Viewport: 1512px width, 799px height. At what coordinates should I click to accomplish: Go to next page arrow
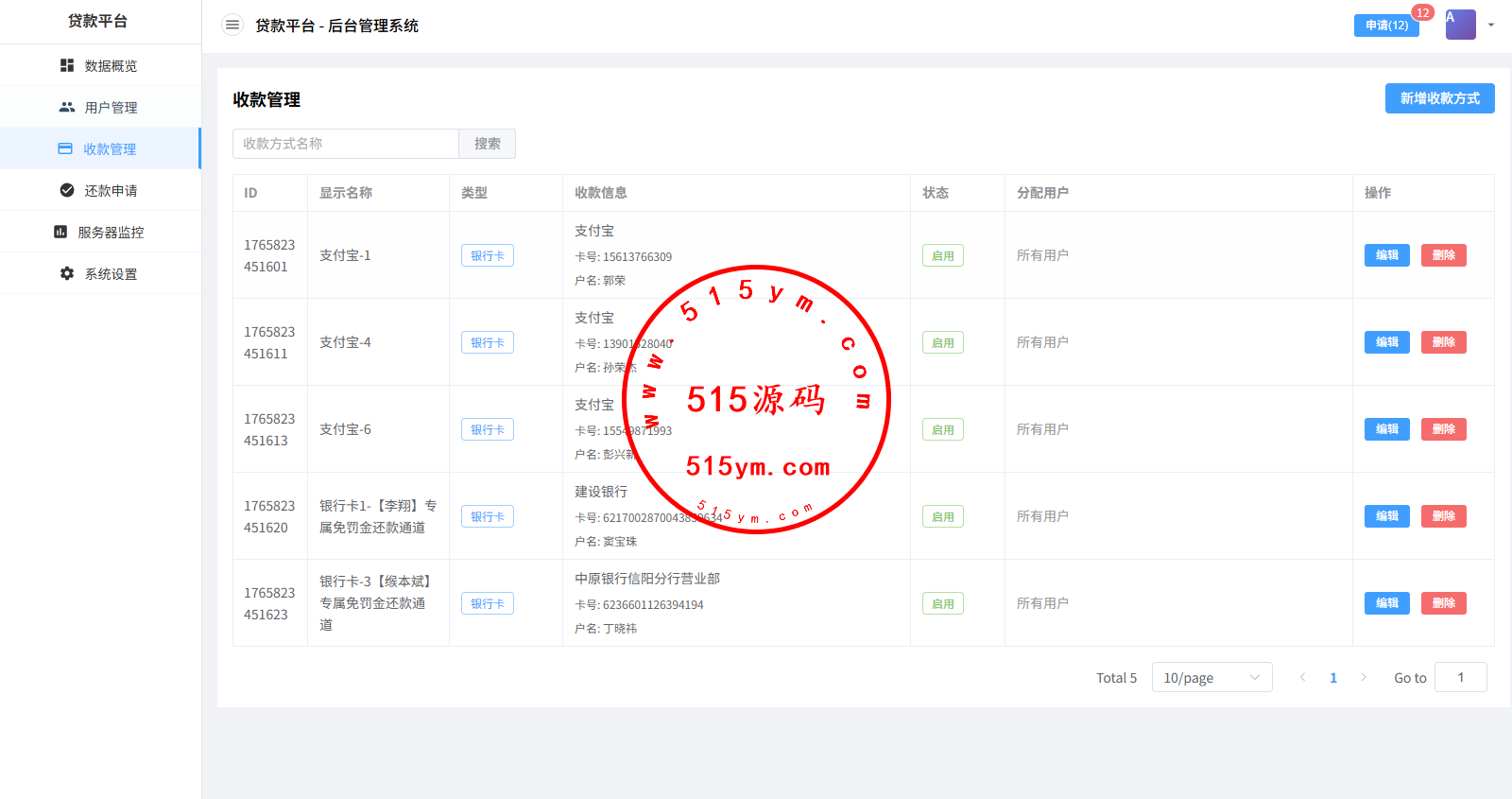(x=1364, y=677)
